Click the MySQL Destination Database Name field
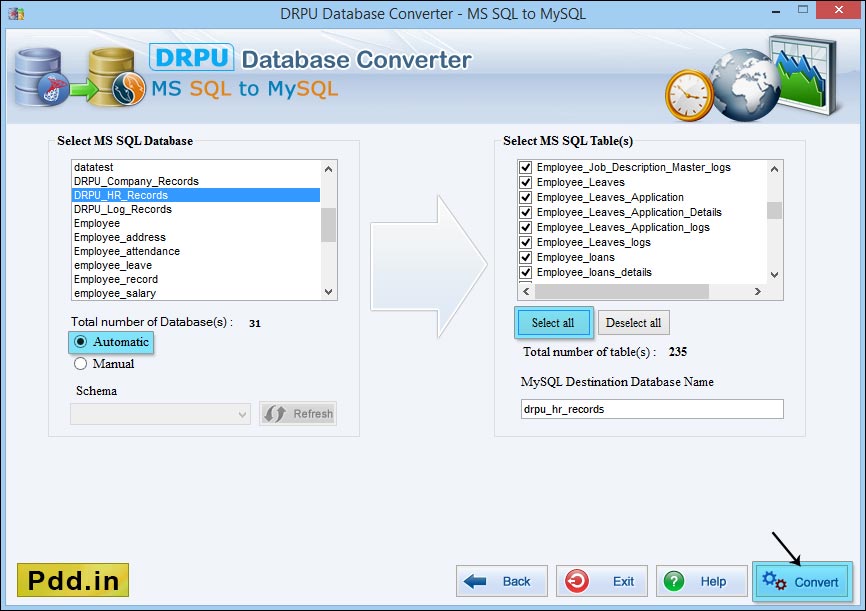The image size is (866, 611). tap(652, 409)
